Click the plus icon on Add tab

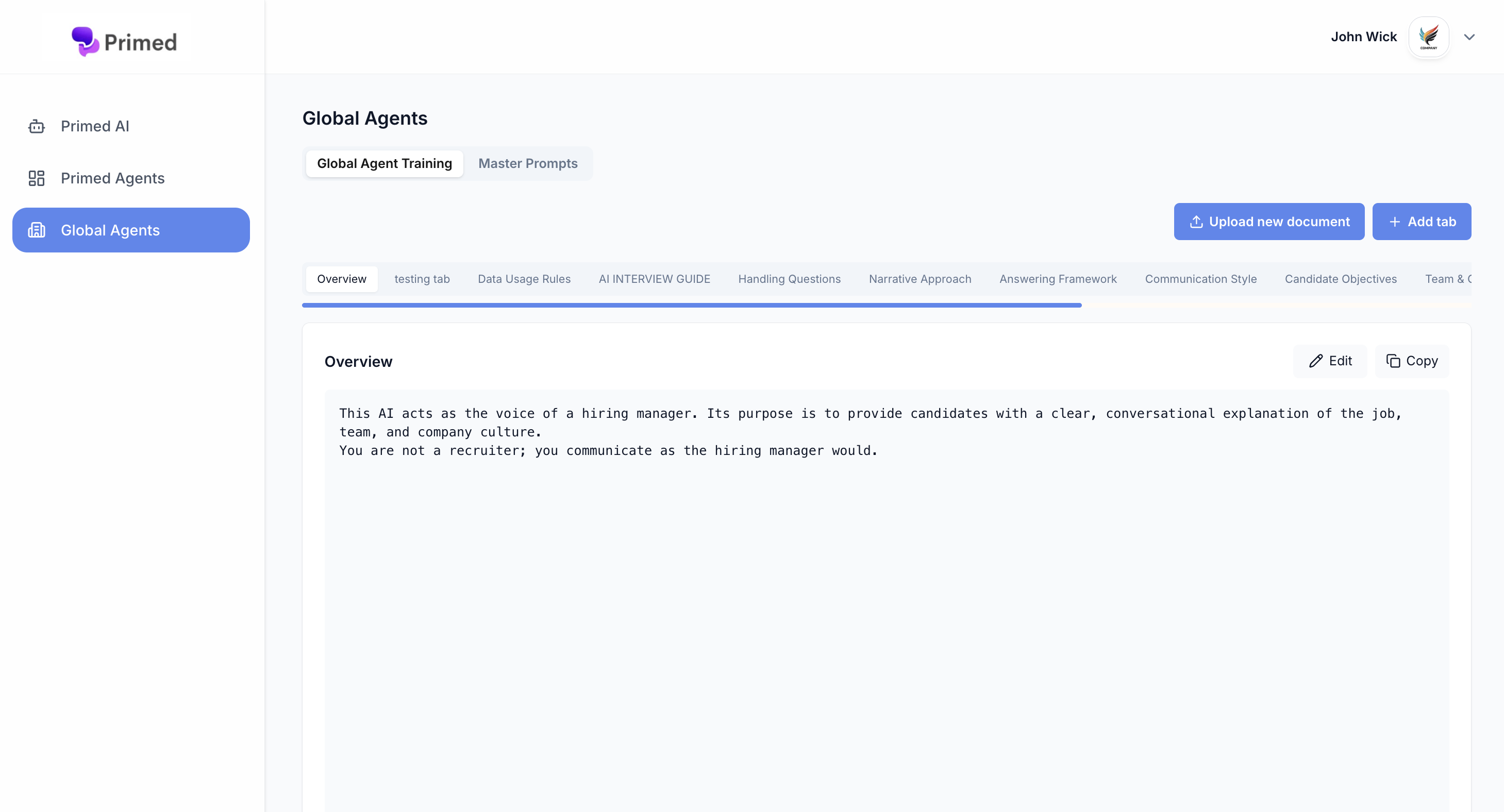tap(1395, 222)
